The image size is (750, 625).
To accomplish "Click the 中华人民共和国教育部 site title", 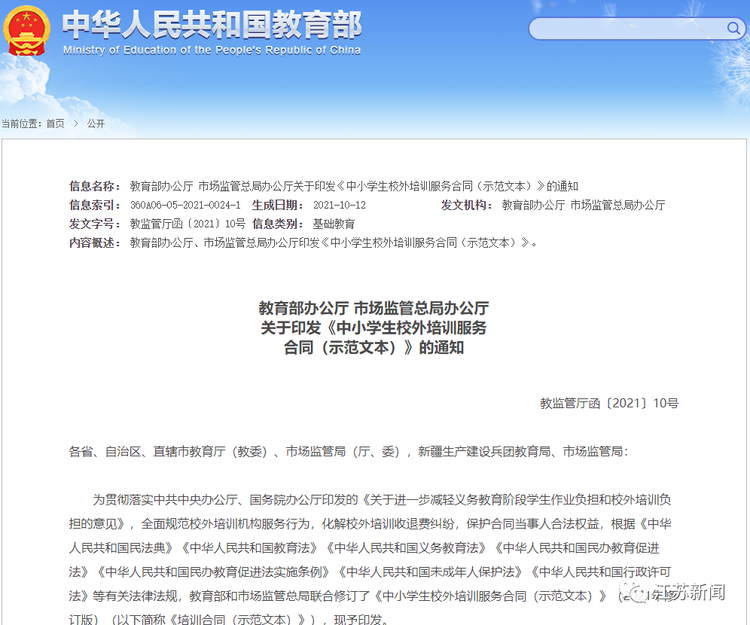I will [212, 25].
